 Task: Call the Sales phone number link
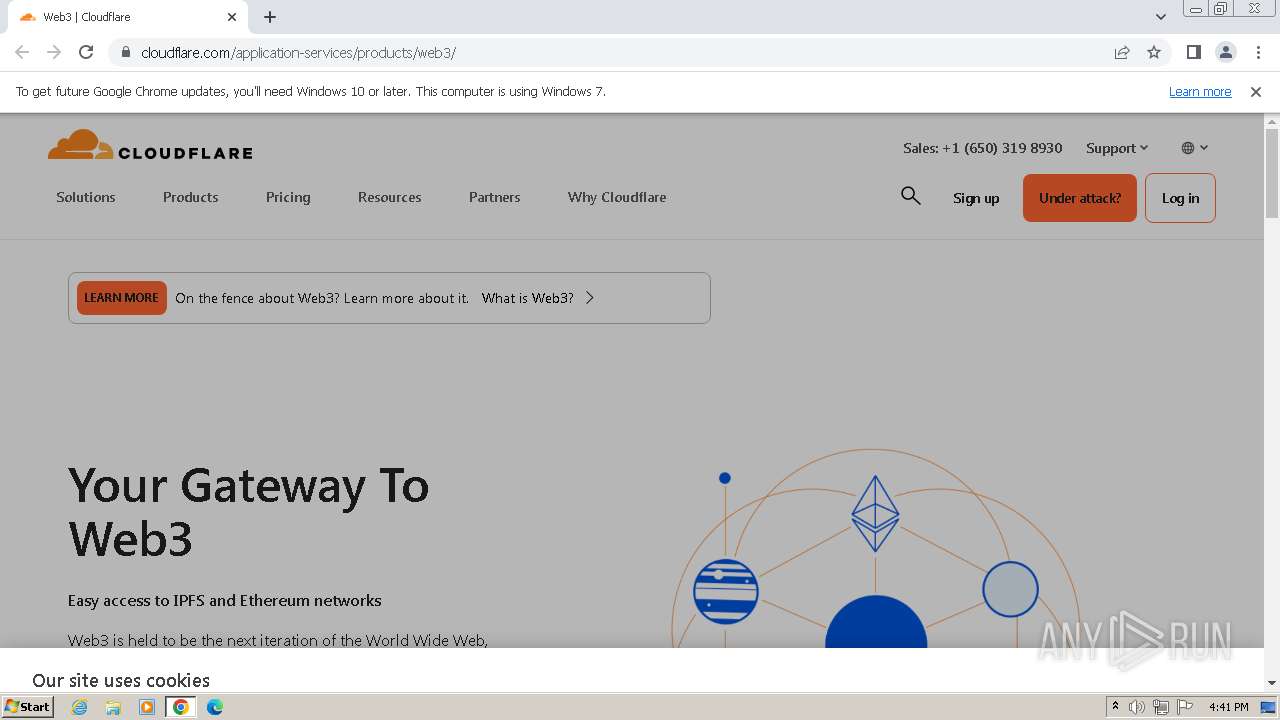point(983,148)
